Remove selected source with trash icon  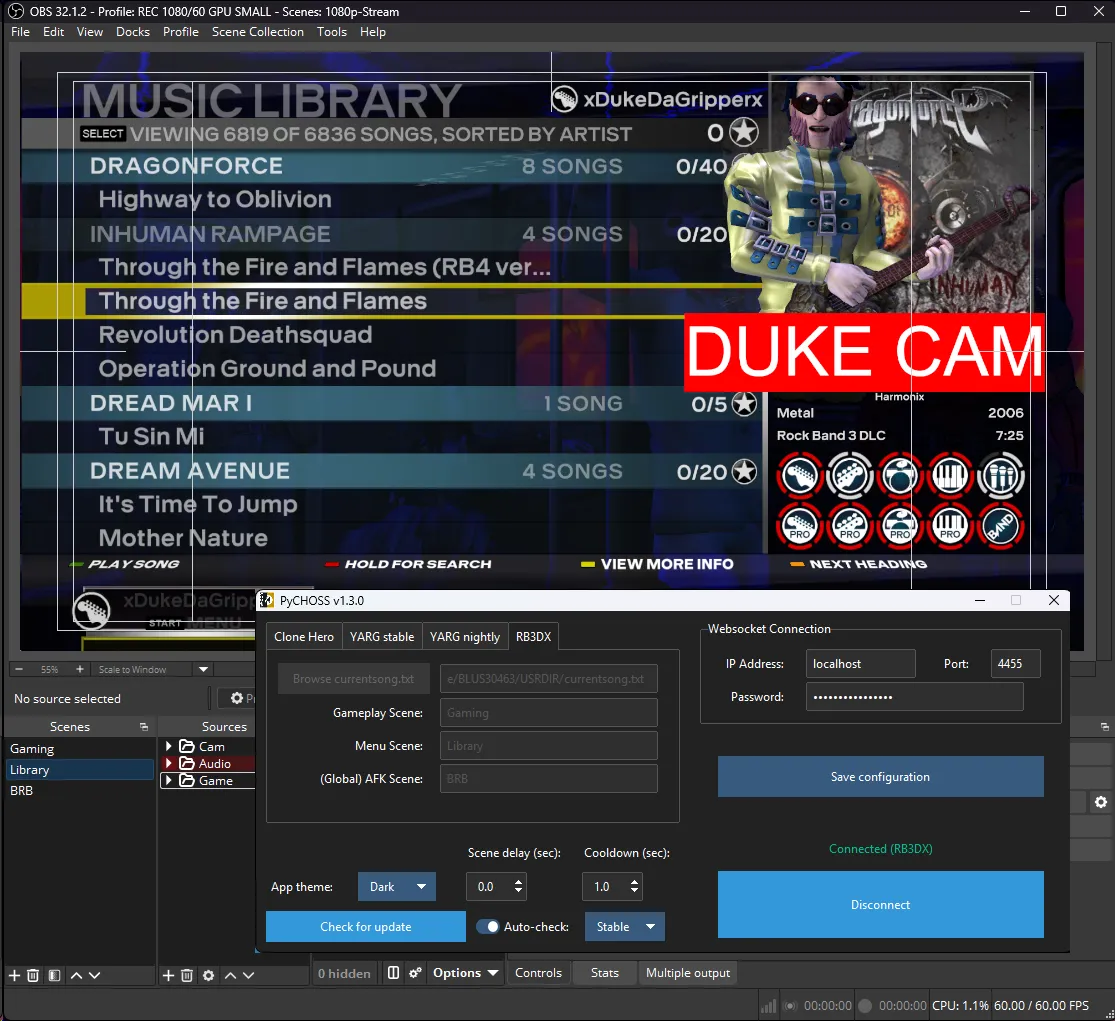[187, 975]
